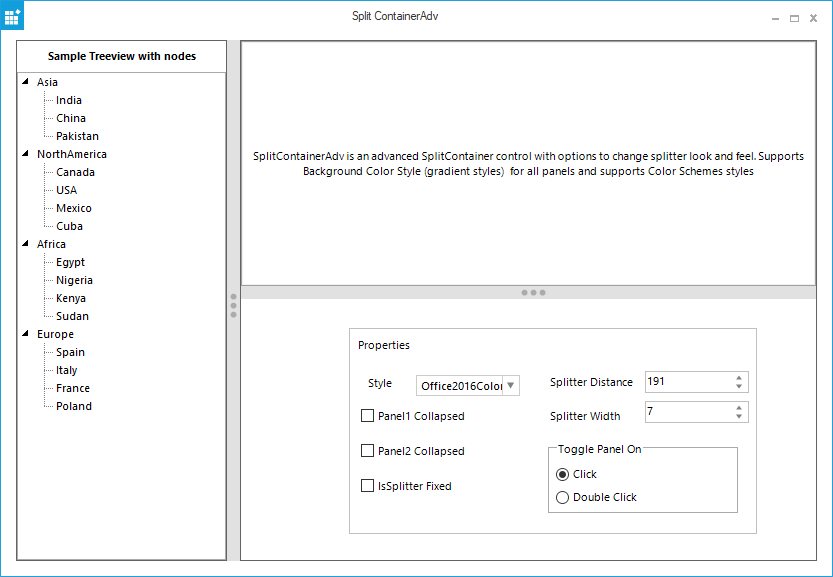
Task: Click the up arrow on Splitter Distance
Action: [737, 377]
